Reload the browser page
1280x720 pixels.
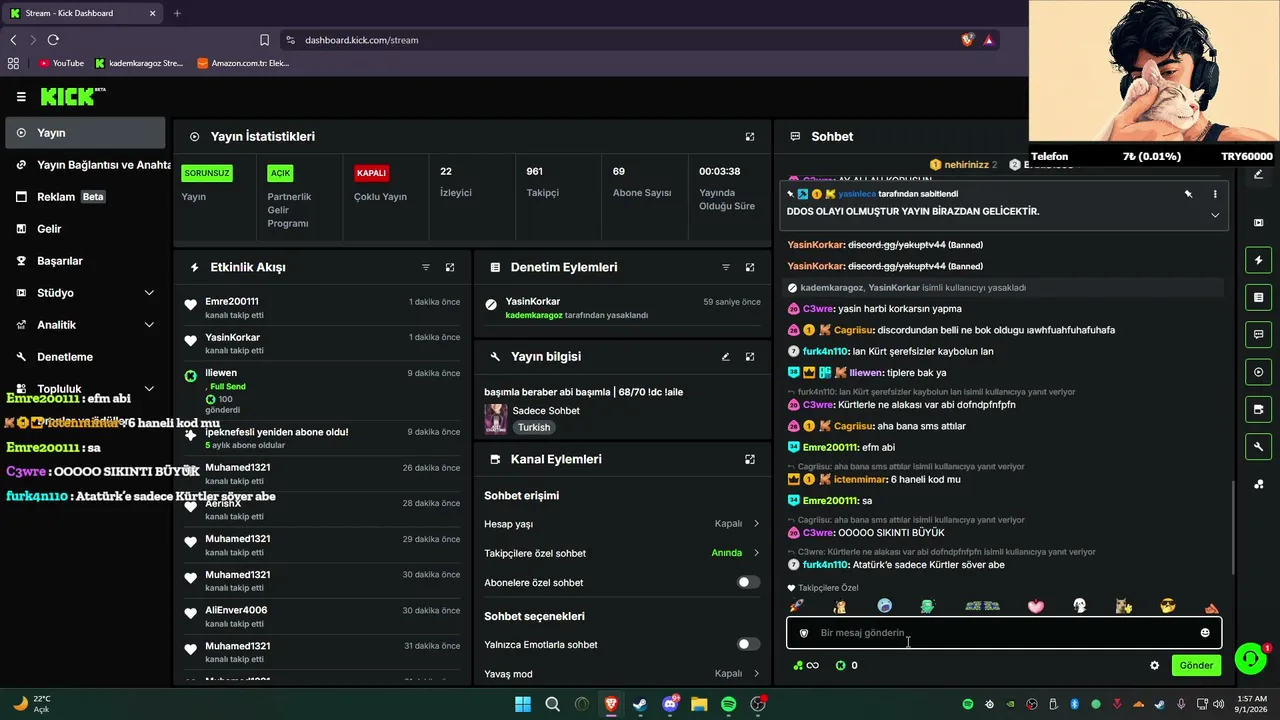(x=53, y=40)
